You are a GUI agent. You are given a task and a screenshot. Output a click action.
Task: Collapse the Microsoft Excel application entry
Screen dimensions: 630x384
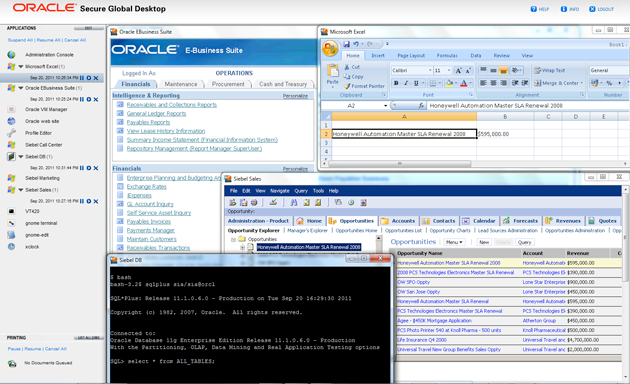point(20,67)
